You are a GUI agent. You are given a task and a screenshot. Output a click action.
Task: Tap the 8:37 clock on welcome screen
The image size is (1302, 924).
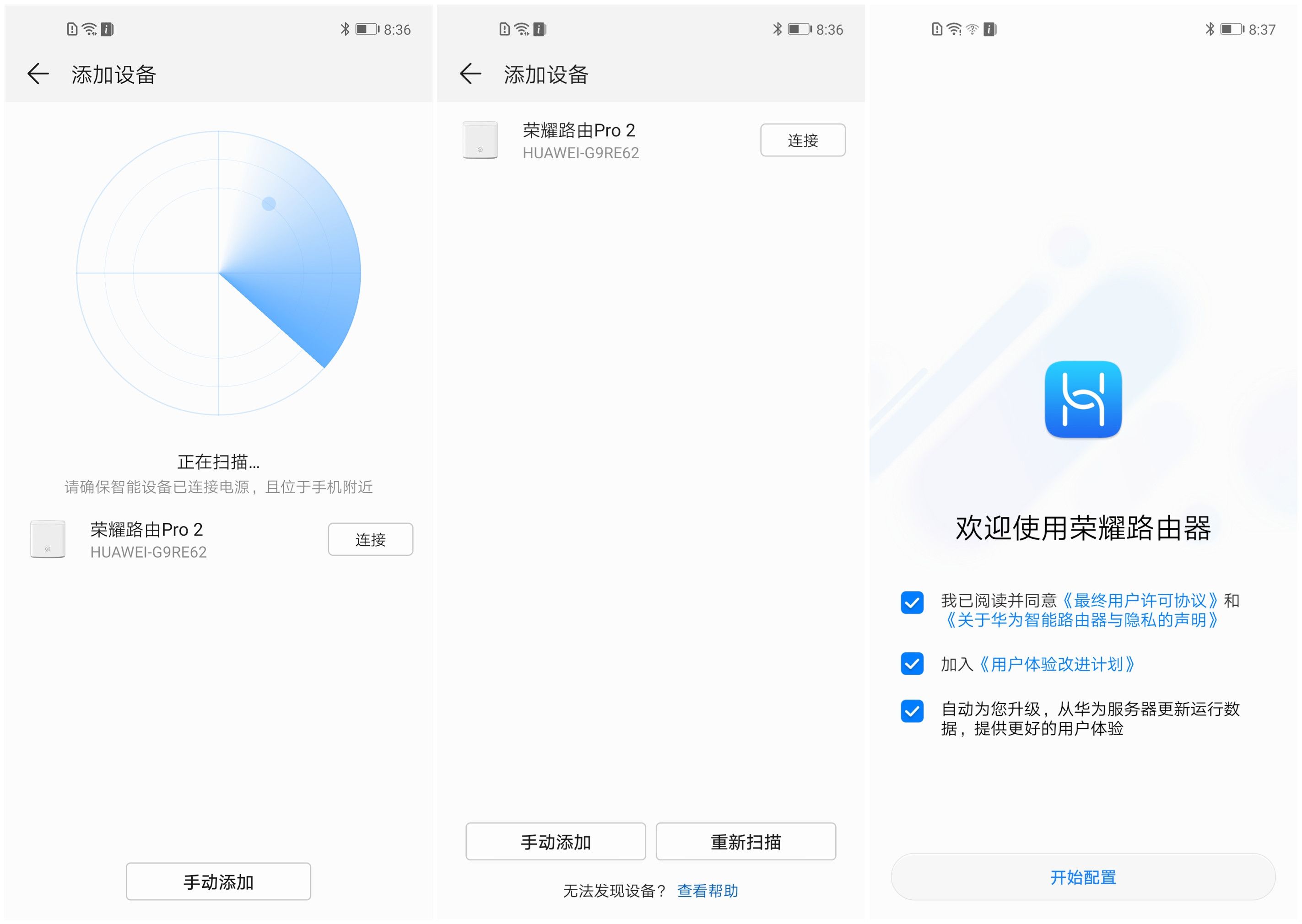coord(1262,30)
